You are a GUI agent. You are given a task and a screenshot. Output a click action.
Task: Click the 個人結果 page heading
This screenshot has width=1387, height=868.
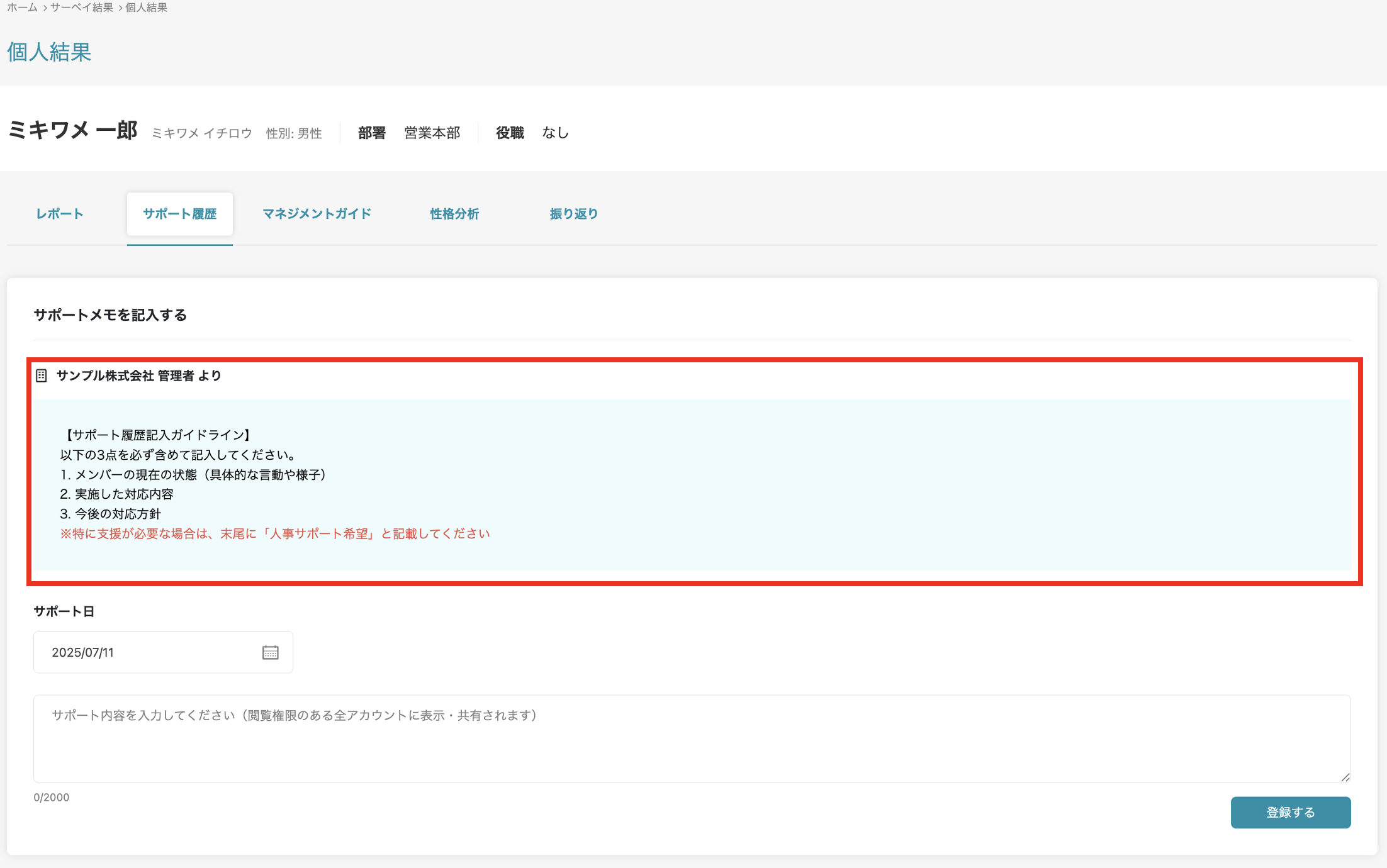tap(49, 52)
